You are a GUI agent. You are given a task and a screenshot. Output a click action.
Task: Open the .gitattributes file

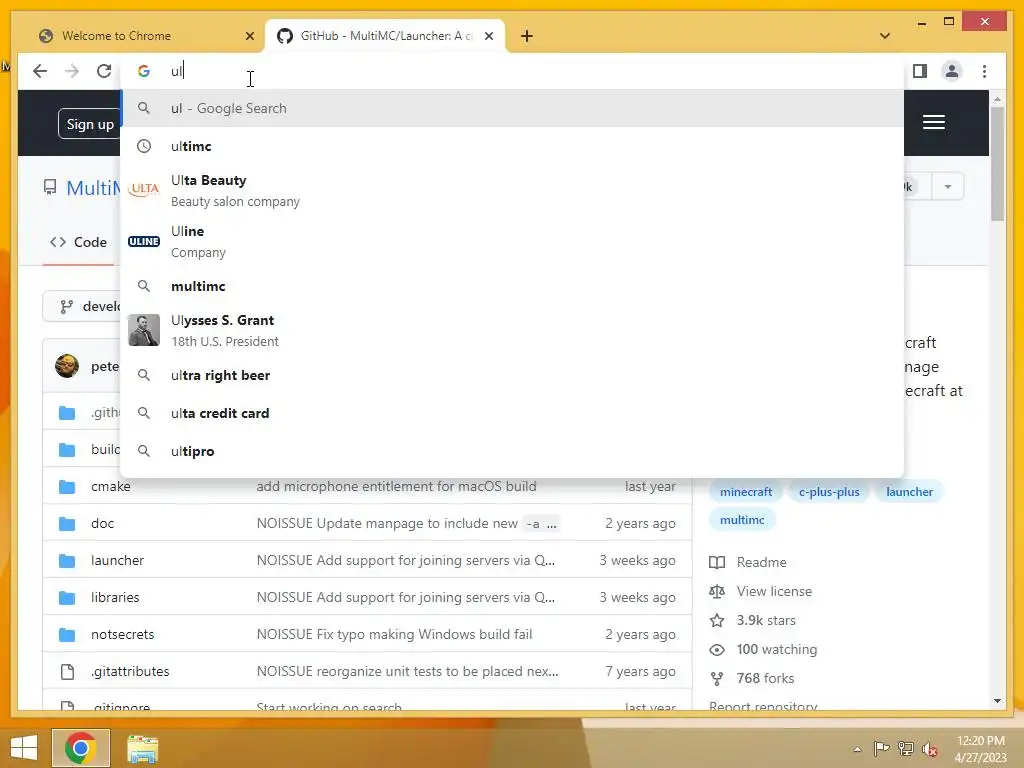130,671
